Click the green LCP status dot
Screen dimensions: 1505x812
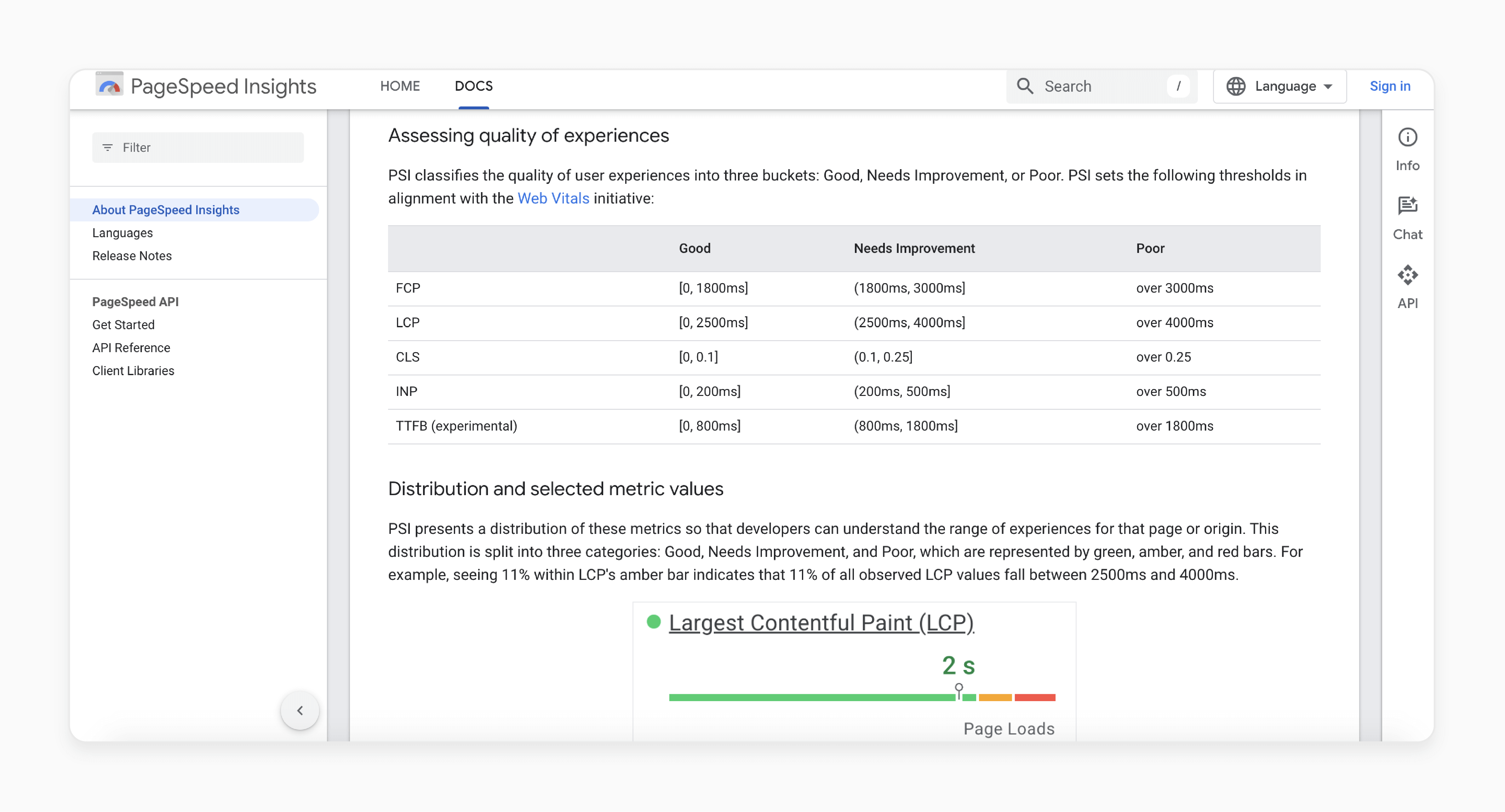[x=653, y=622]
